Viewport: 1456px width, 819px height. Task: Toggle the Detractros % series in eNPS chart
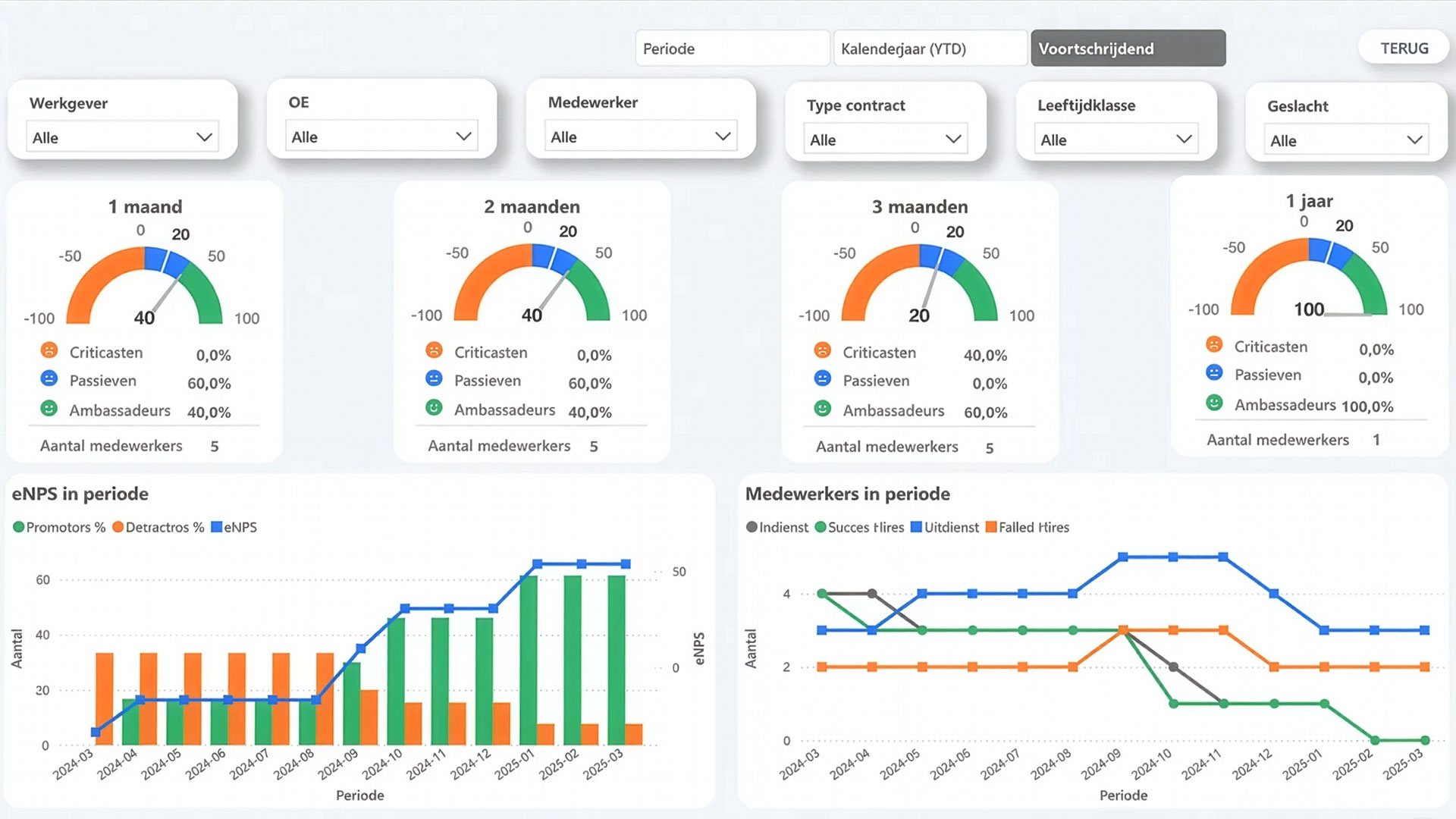118,527
